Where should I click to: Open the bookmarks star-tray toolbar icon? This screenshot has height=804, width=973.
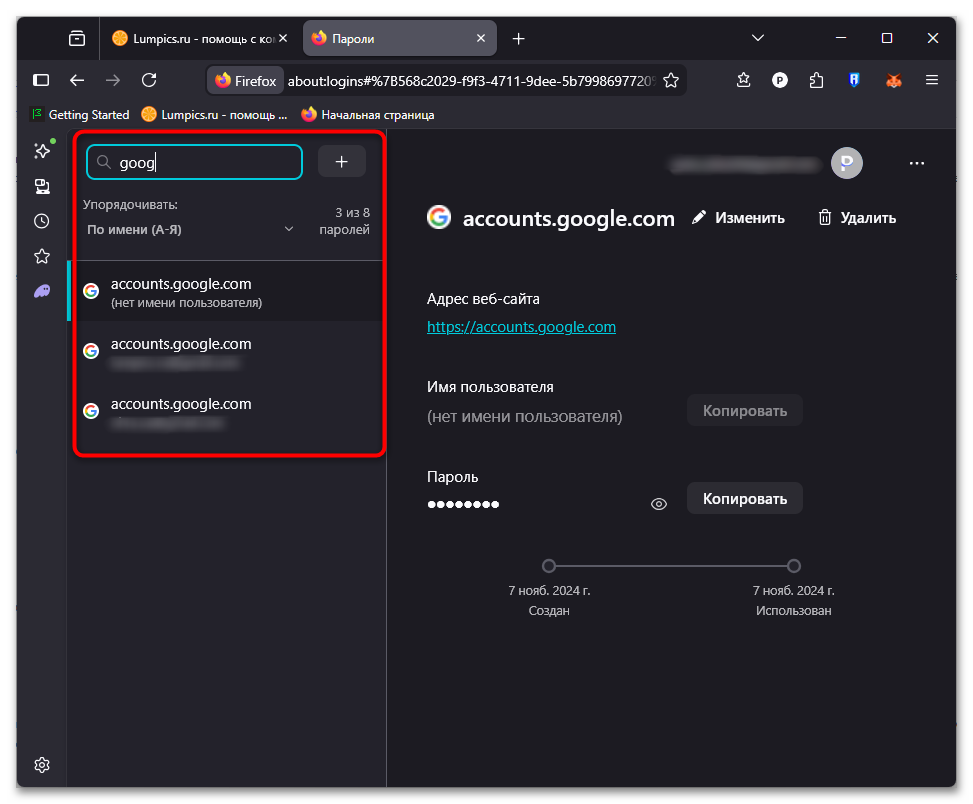(x=743, y=80)
